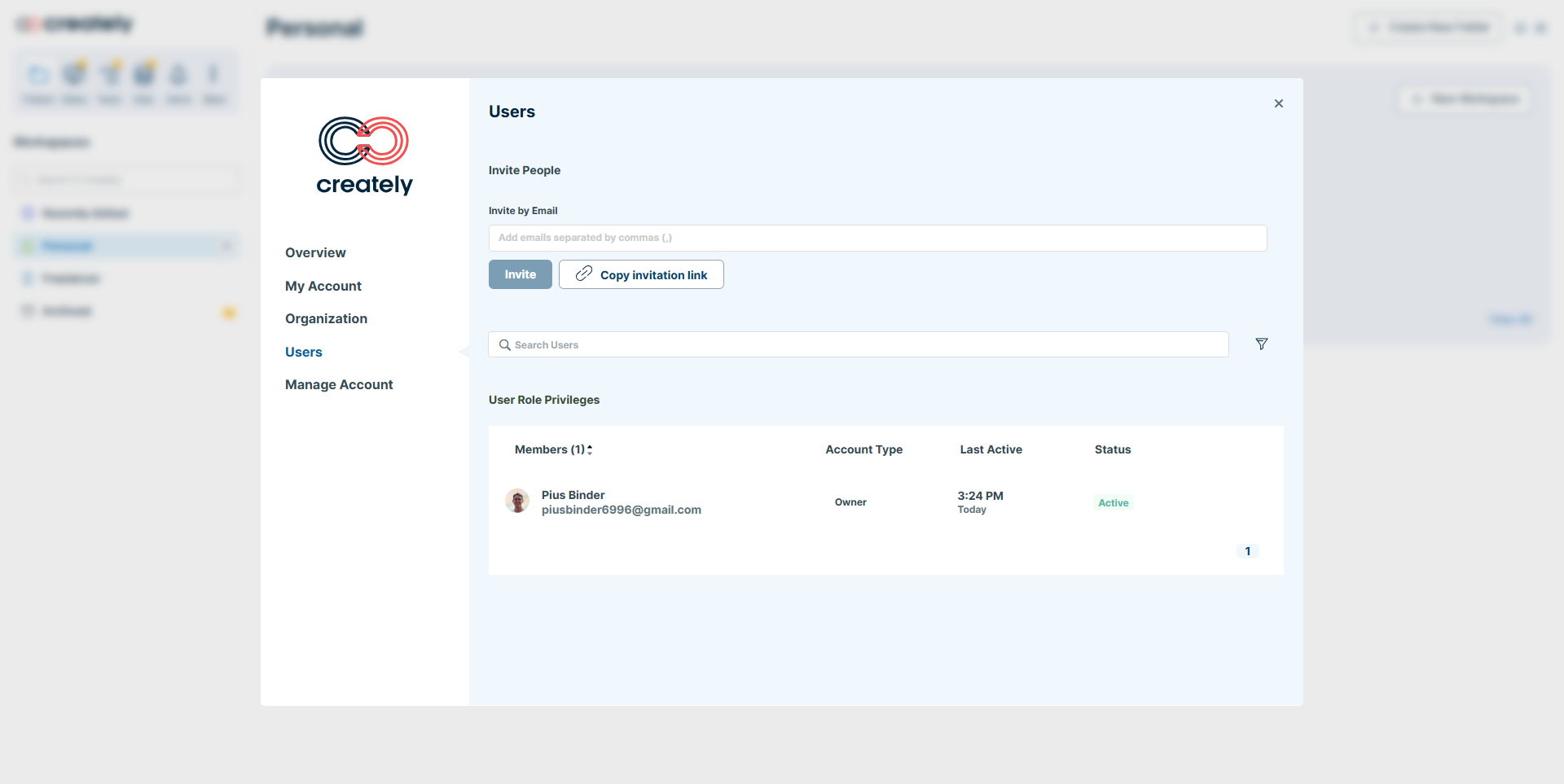Image resolution: width=1564 pixels, height=784 pixels.
Task: Click the Invite button
Action: coord(520,275)
